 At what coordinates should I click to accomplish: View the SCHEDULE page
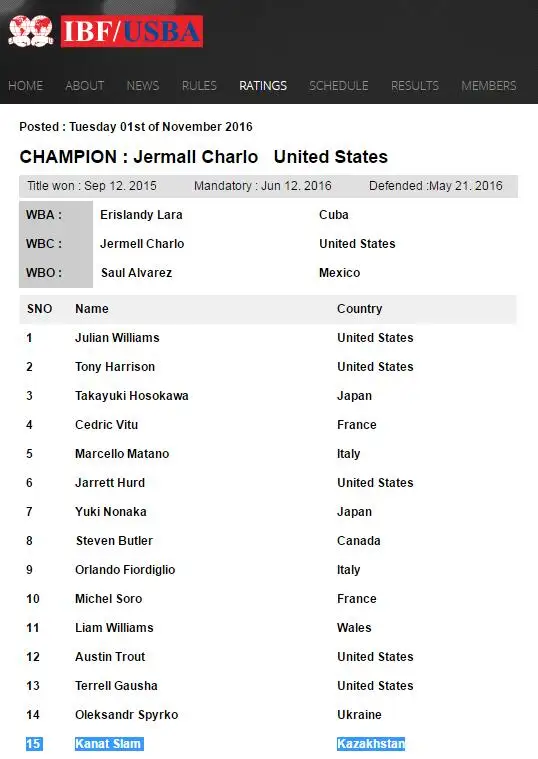[x=338, y=86]
